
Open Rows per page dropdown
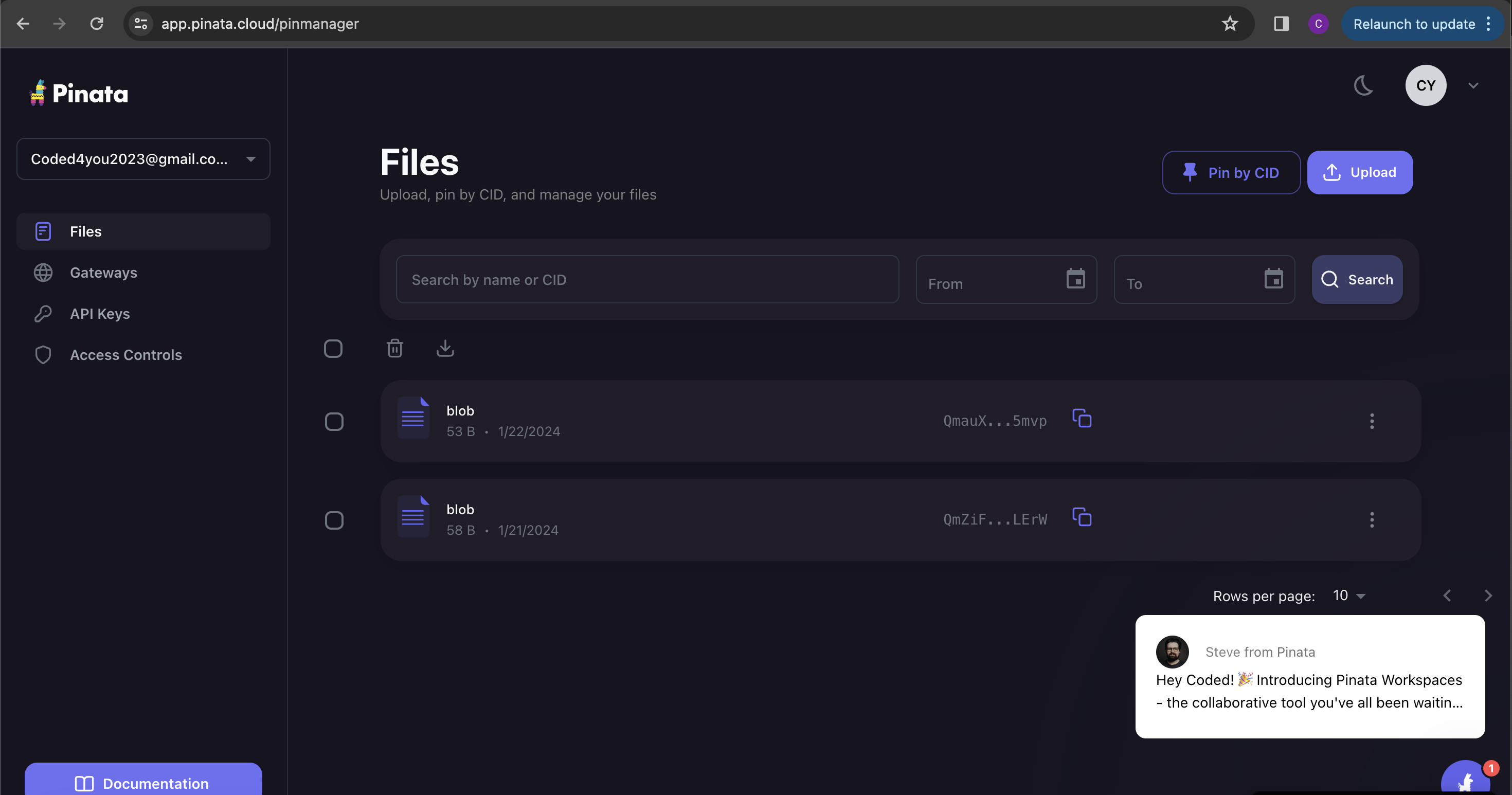(x=1348, y=595)
